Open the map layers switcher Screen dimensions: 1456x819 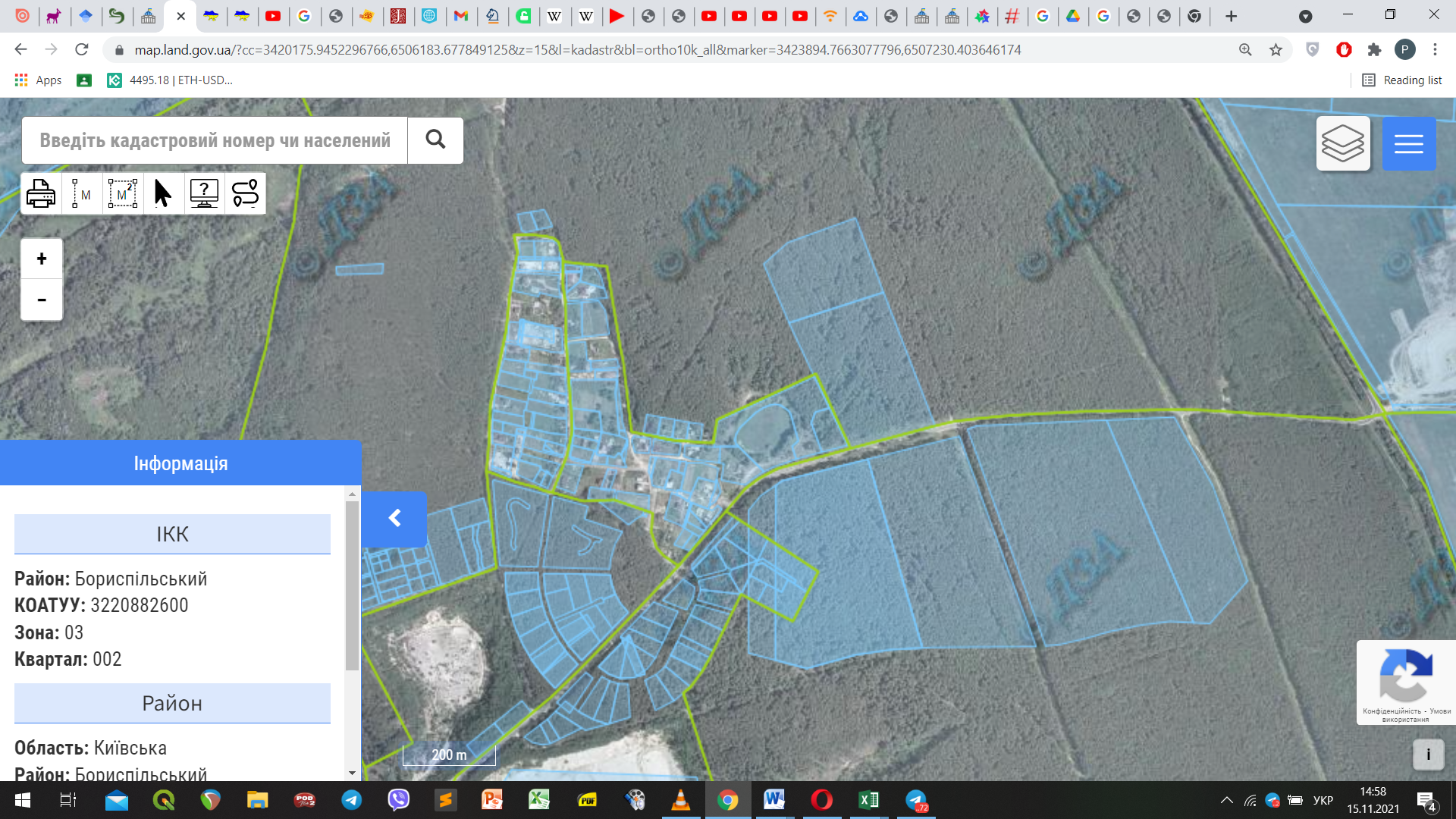[1342, 143]
